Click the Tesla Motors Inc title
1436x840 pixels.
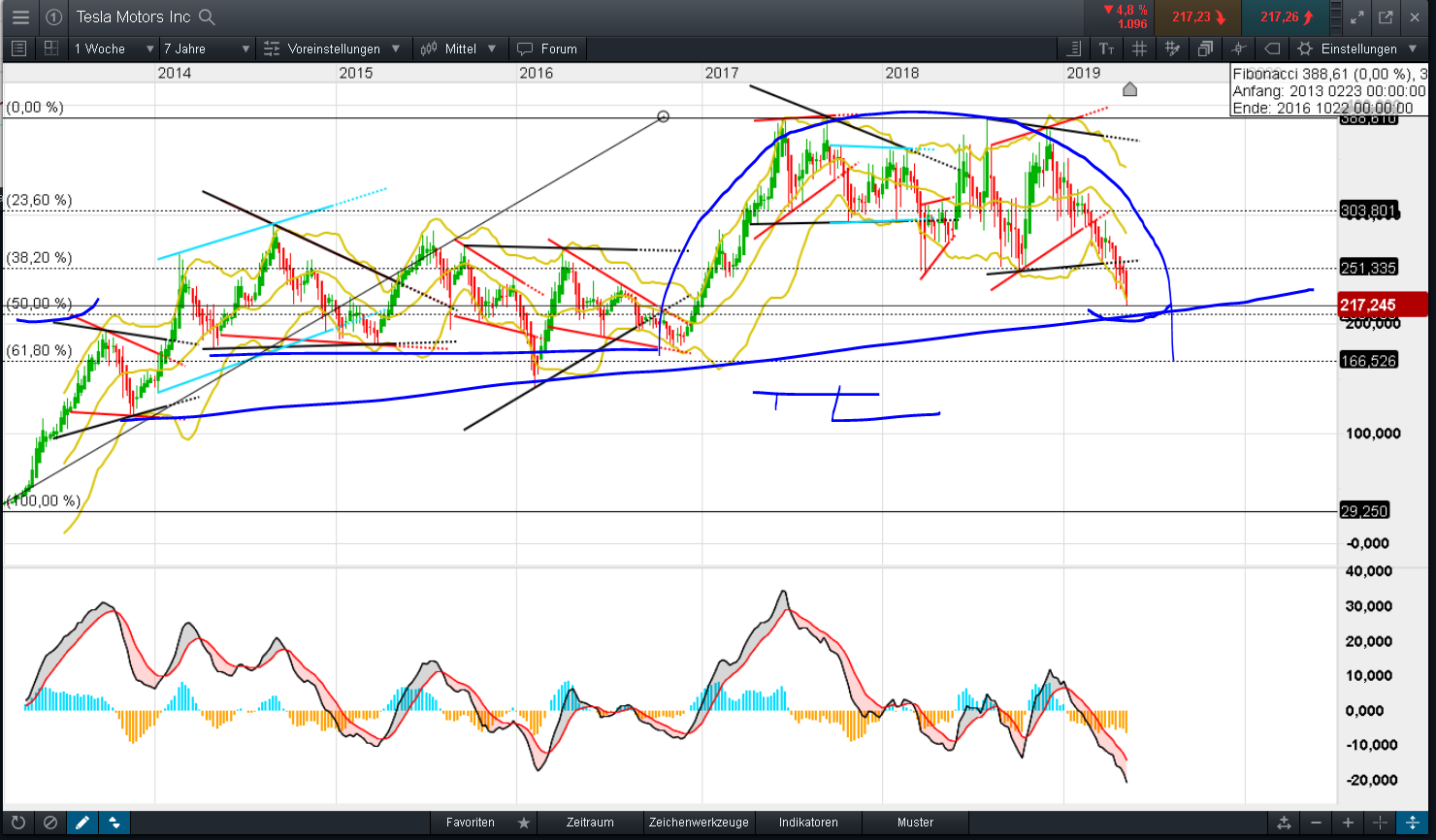[133, 16]
